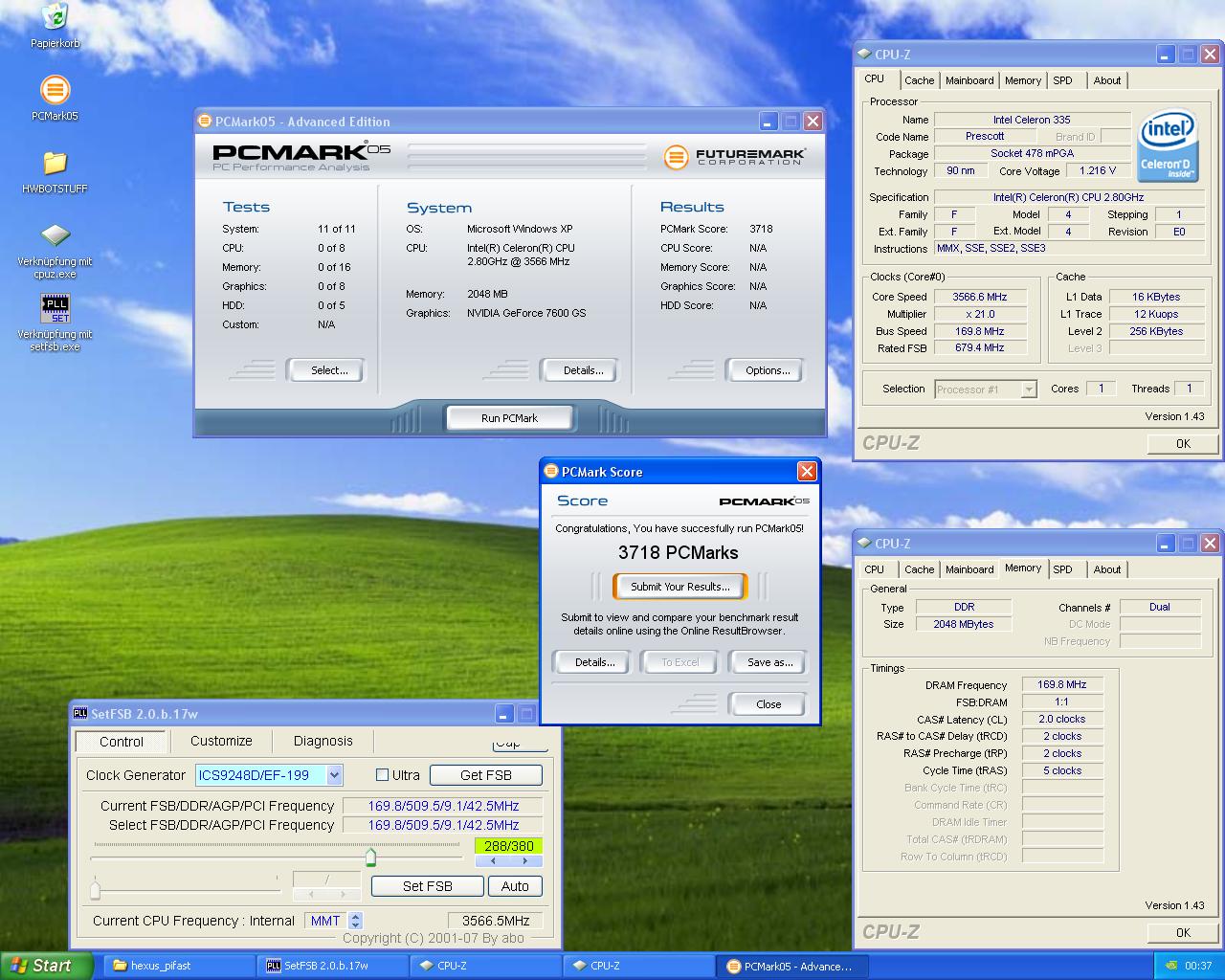Viewport: 1225px width, 980px height.
Task: Switch to the Diagnosis tab in SetFSB
Action: (x=323, y=741)
